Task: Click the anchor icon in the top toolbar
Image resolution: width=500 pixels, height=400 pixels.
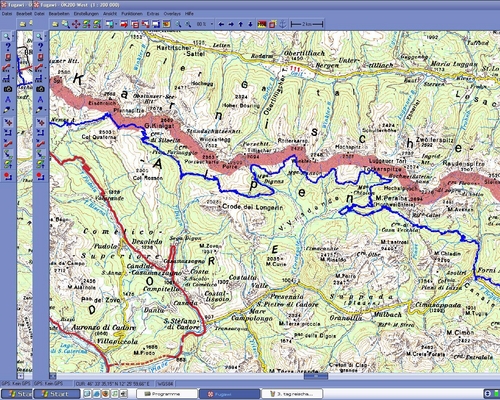Action: (x=283, y=24)
